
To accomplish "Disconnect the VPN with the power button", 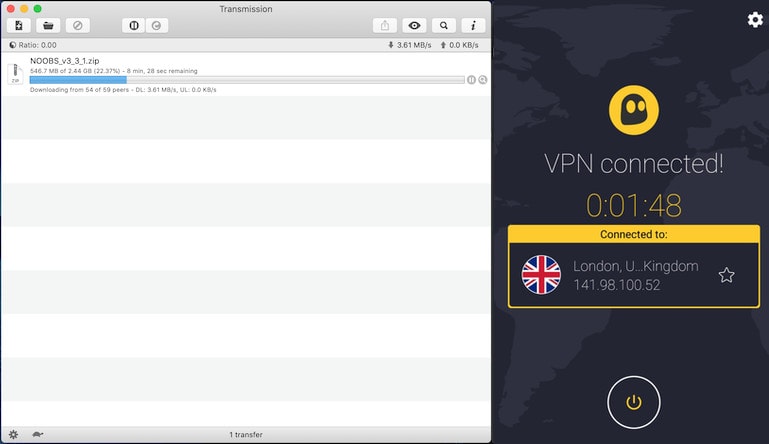I will (633, 402).
